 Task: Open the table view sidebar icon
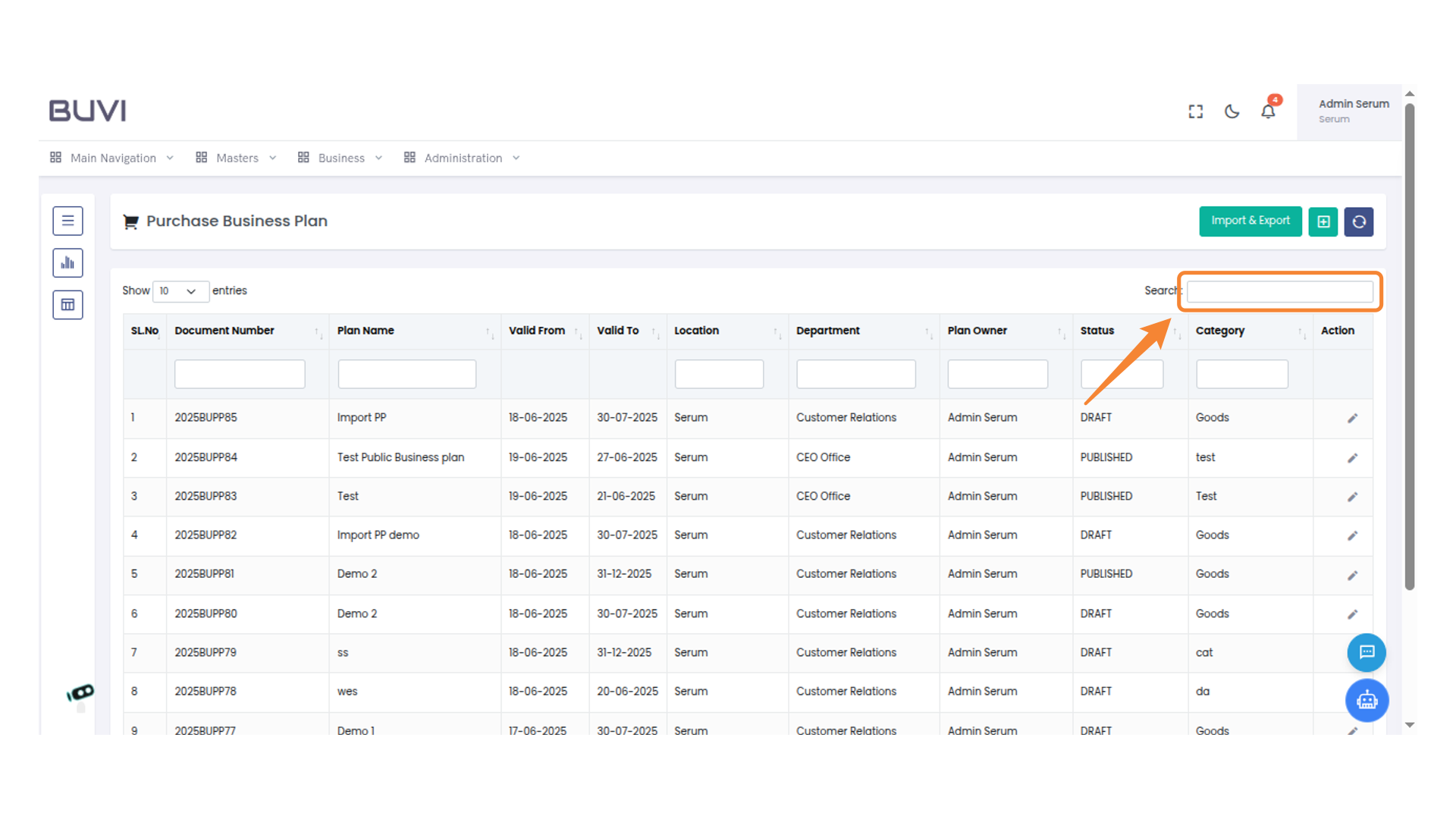(67, 305)
